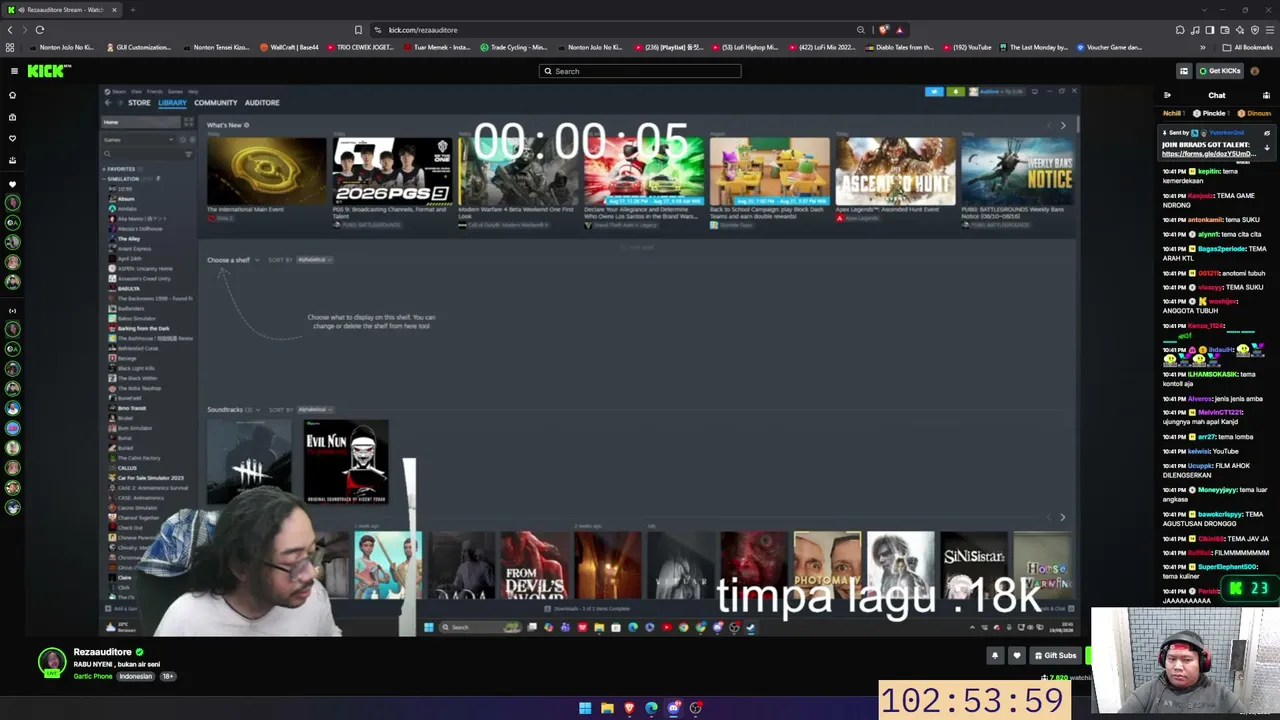
Task: Open the WallCraft | Base44 bookmark
Action: click(x=289, y=47)
